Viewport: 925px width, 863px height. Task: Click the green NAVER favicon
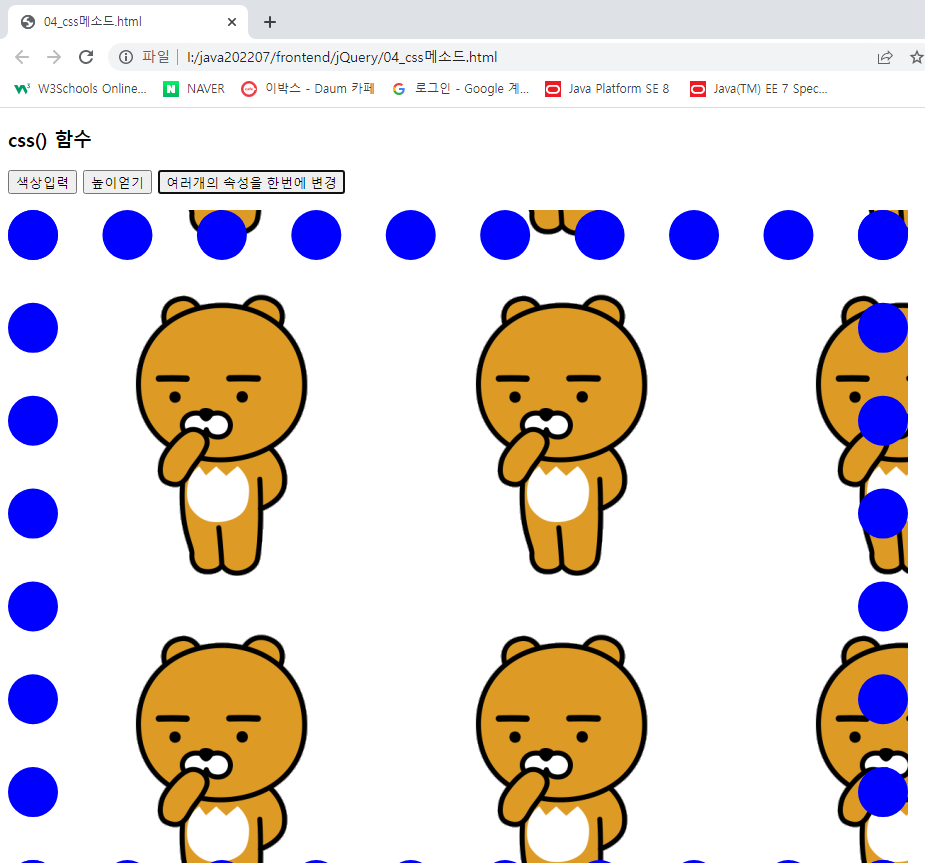coord(171,89)
